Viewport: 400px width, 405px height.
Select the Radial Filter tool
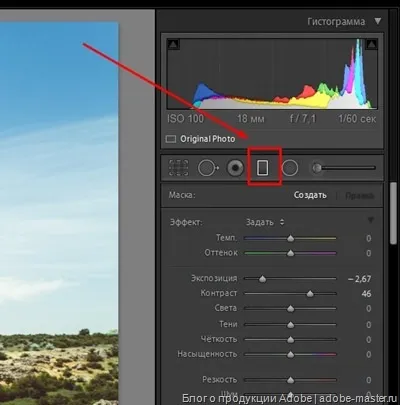290,168
